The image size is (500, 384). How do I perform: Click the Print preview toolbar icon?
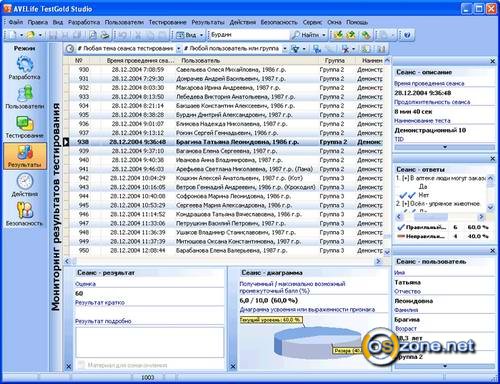[93, 35]
